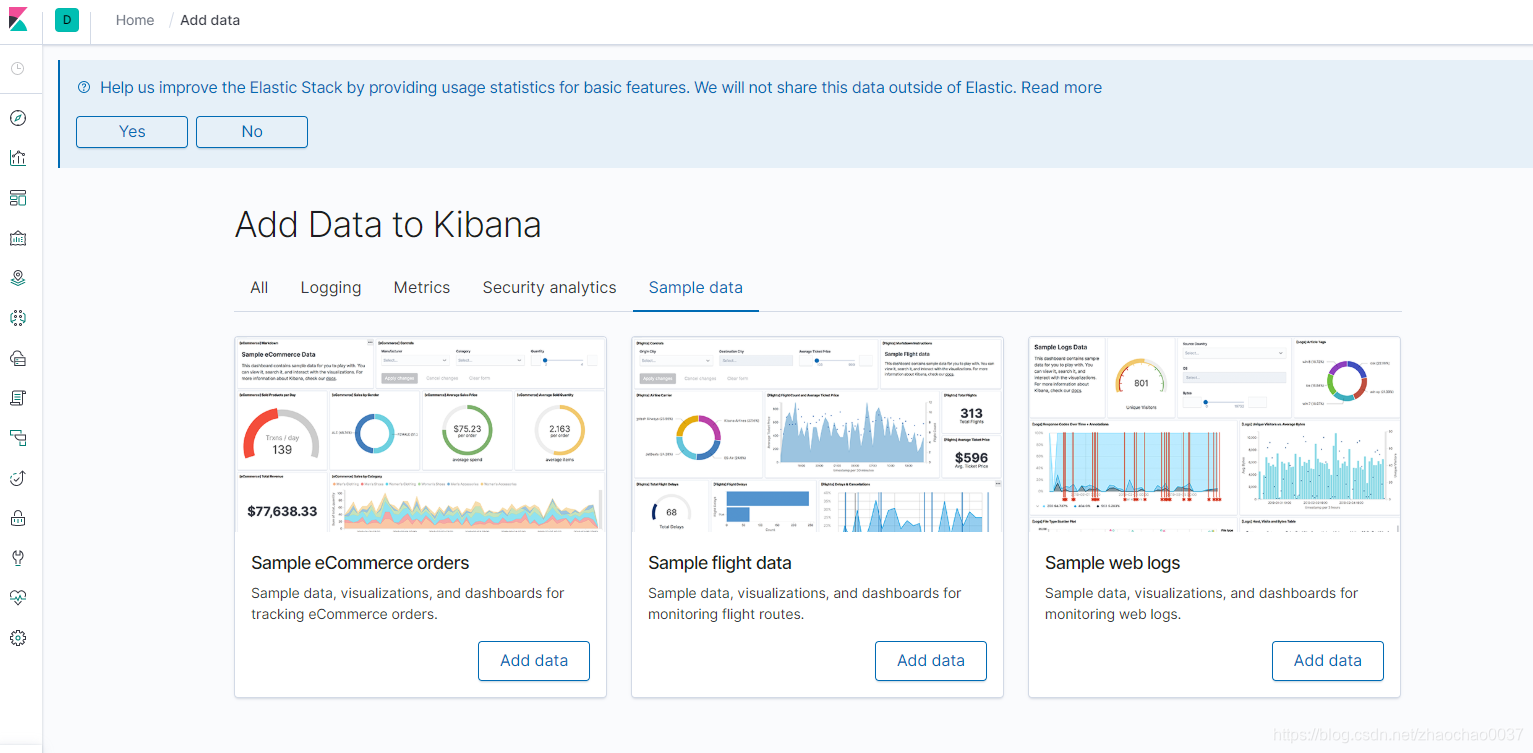Open APM icon in sidebar

(18, 438)
